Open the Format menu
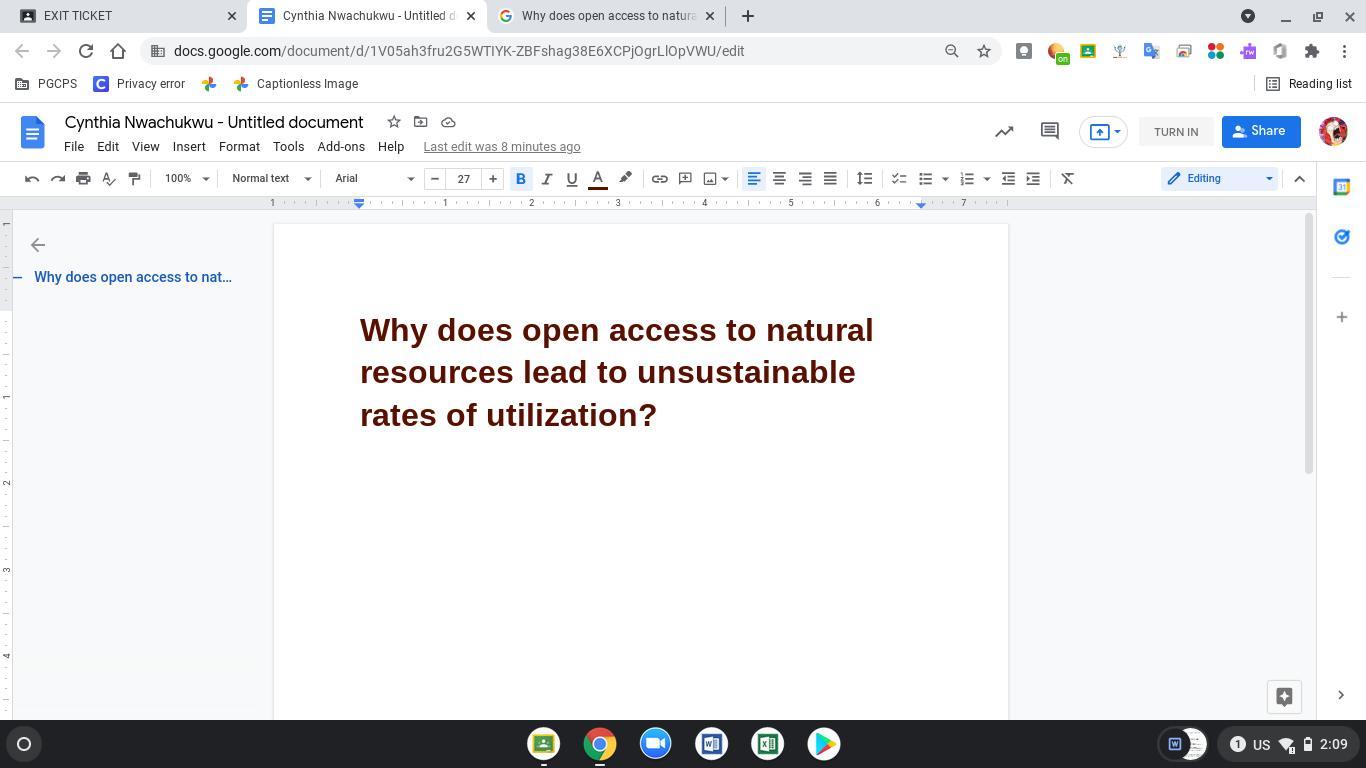Viewport: 1366px width, 768px height. [x=239, y=147]
